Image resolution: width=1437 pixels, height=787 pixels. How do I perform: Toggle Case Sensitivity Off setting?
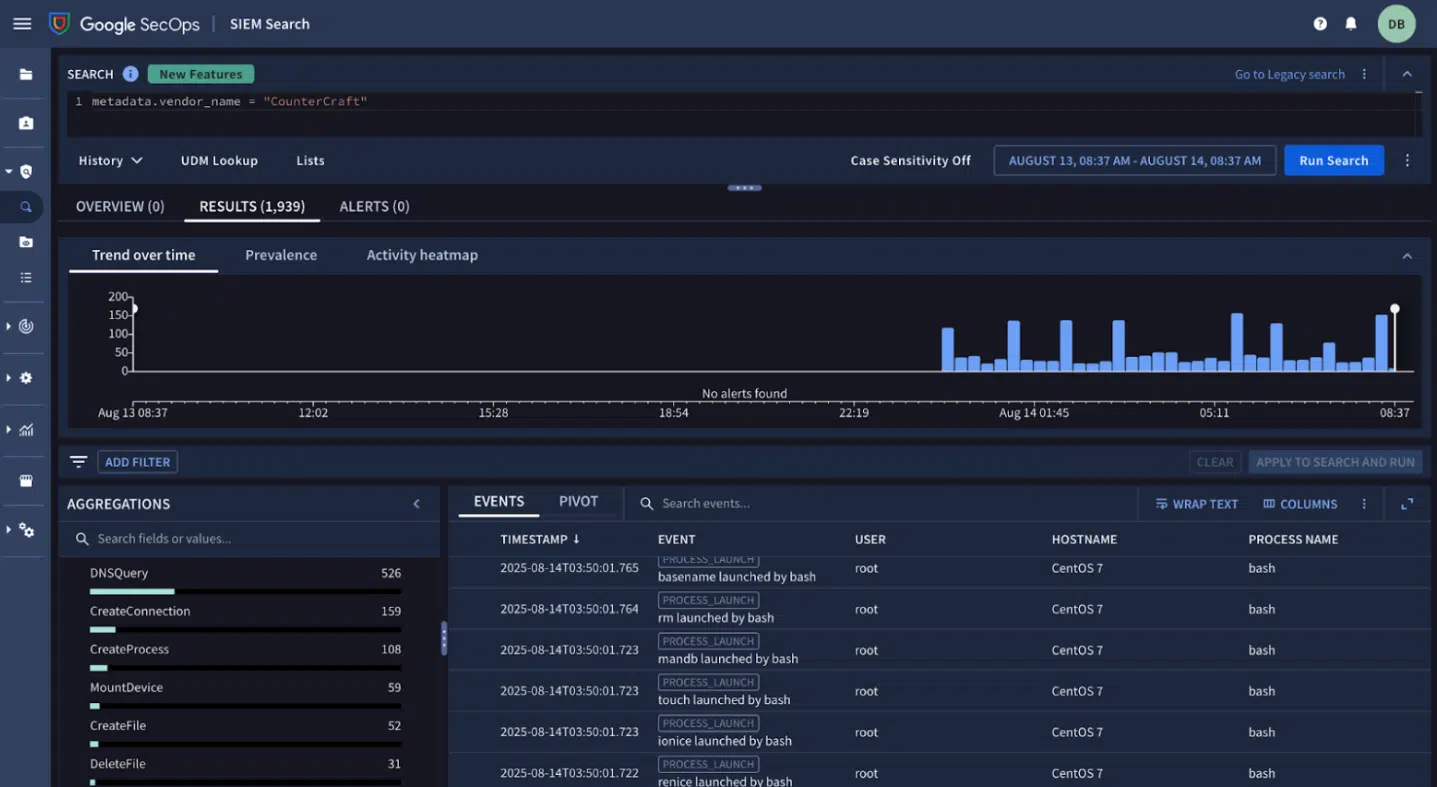click(910, 161)
